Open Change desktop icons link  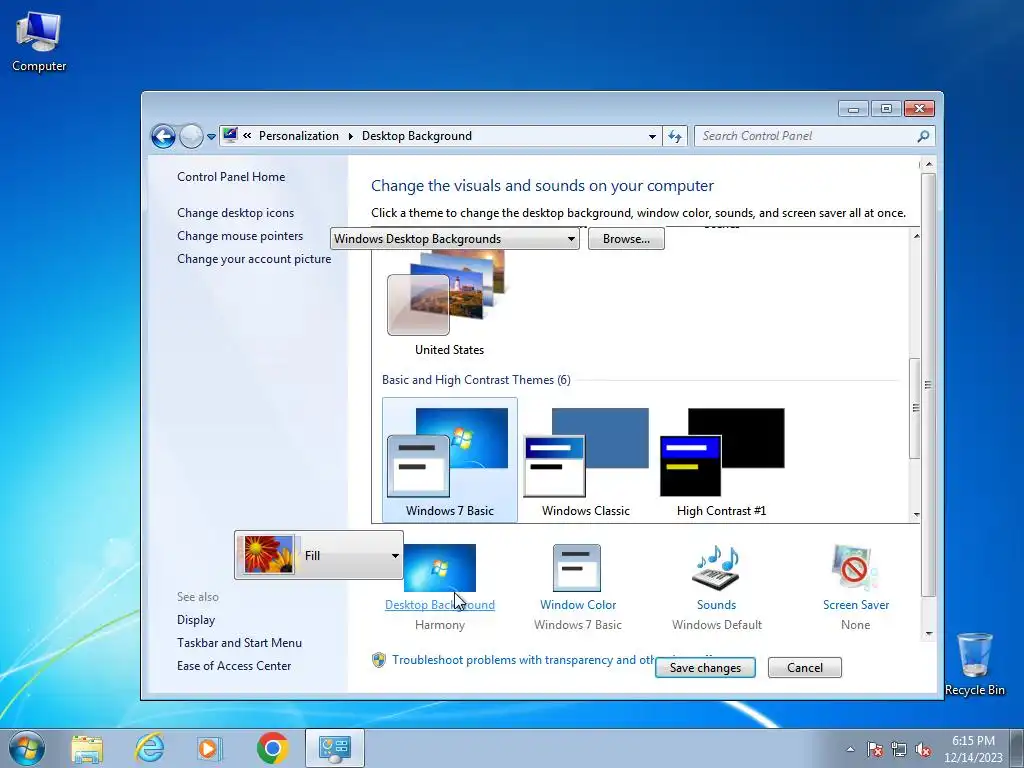[x=236, y=213]
